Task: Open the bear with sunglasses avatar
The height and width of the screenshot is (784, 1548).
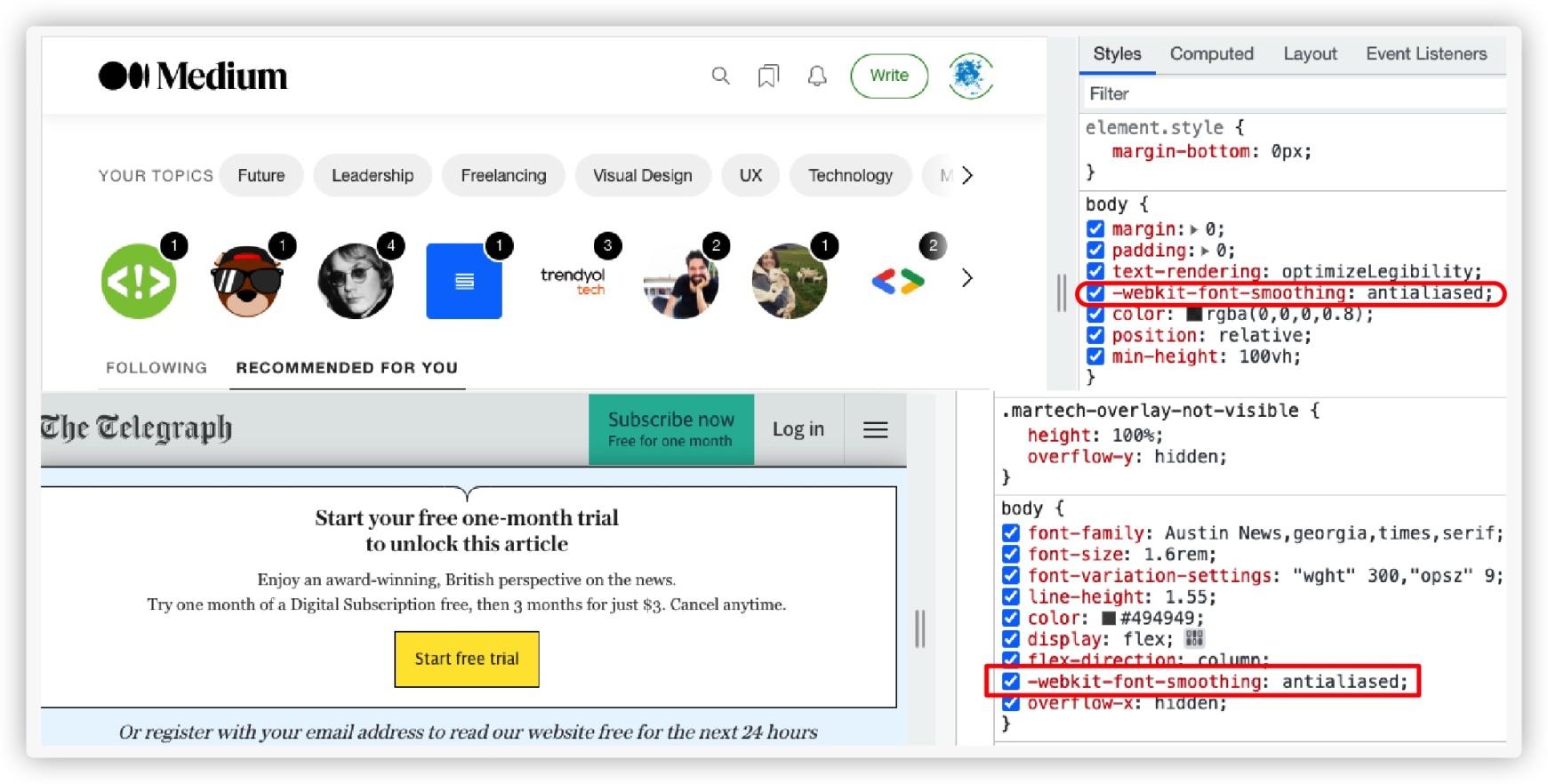Action: click(x=247, y=281)
